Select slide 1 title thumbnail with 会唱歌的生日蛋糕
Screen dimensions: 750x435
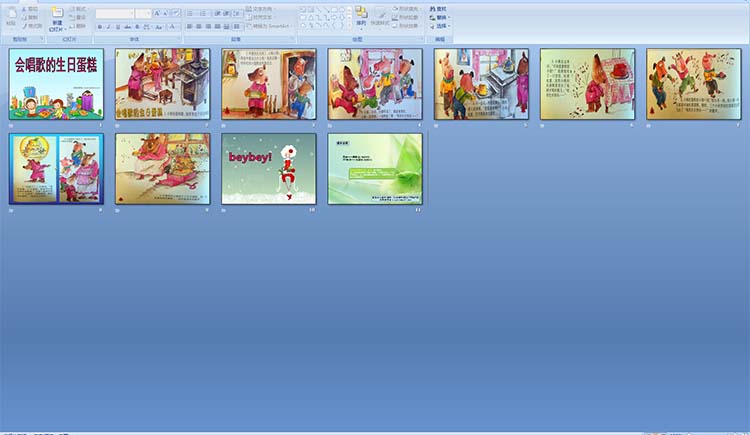56,84
